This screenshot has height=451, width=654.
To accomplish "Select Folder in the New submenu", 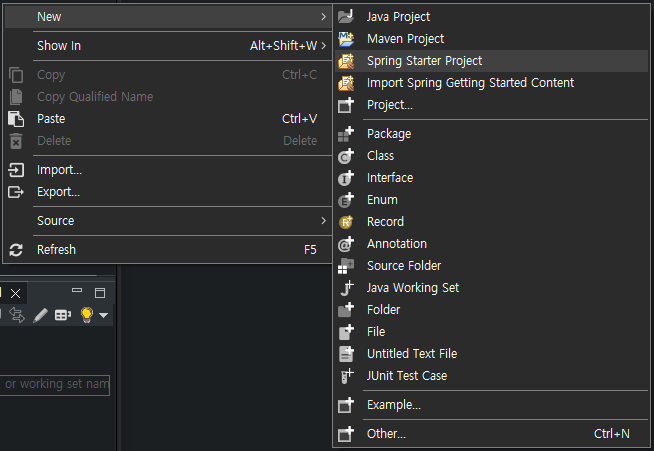I will click(491, 310).
